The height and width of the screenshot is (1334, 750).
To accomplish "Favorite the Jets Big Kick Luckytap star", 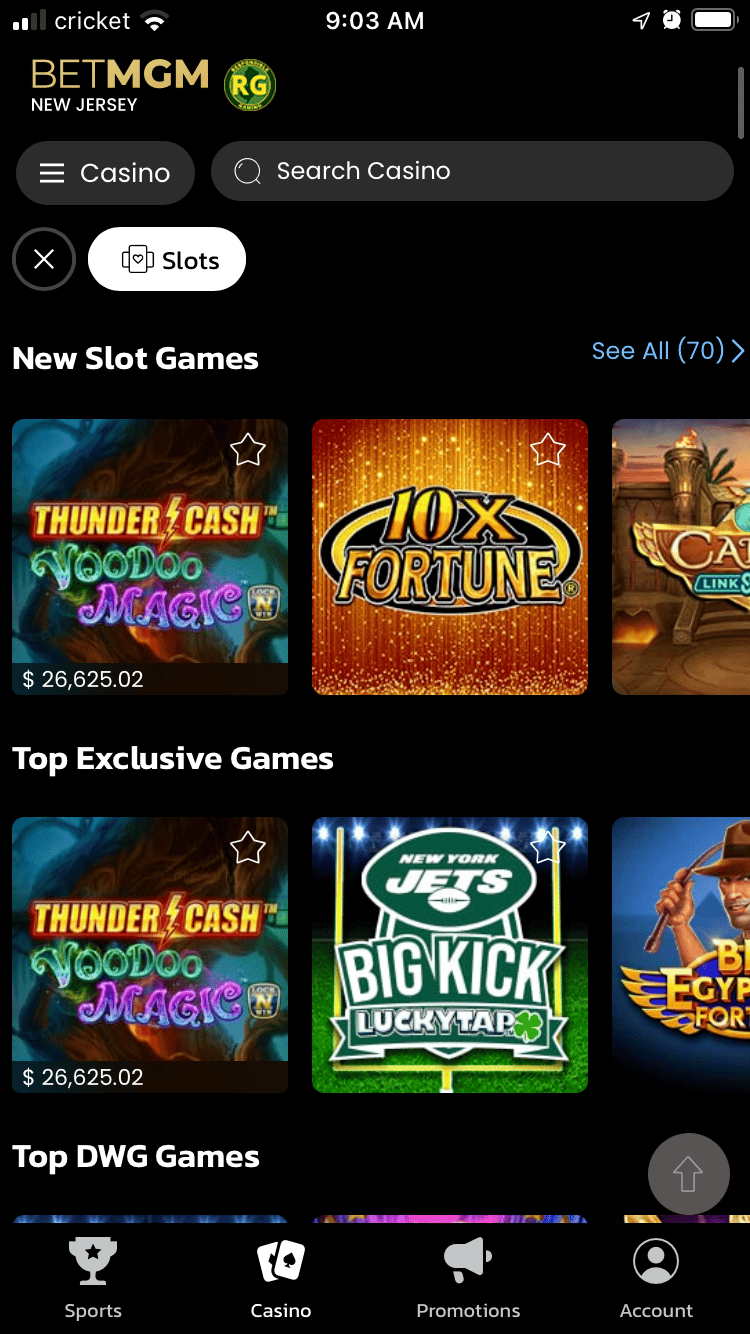I will [548, 848].
